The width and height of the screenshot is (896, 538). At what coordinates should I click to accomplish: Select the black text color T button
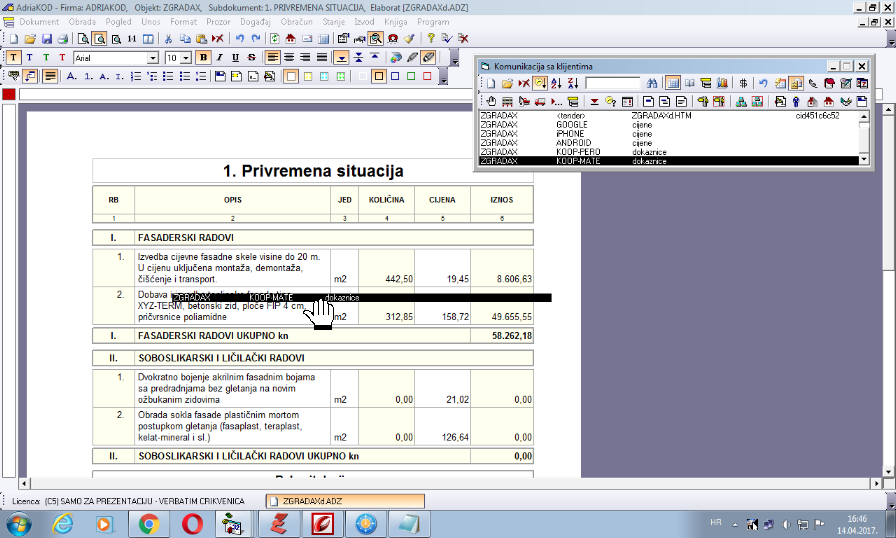tap(13, 58)
